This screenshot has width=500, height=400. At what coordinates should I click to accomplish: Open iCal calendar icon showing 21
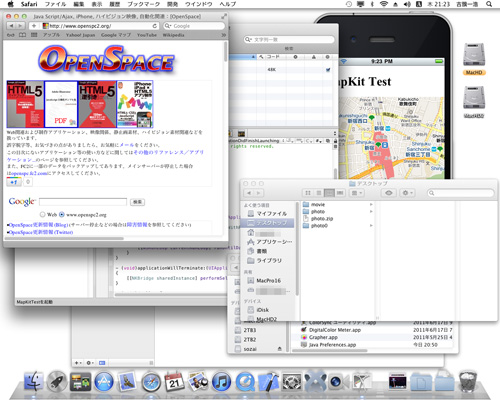tap(174, 382)
